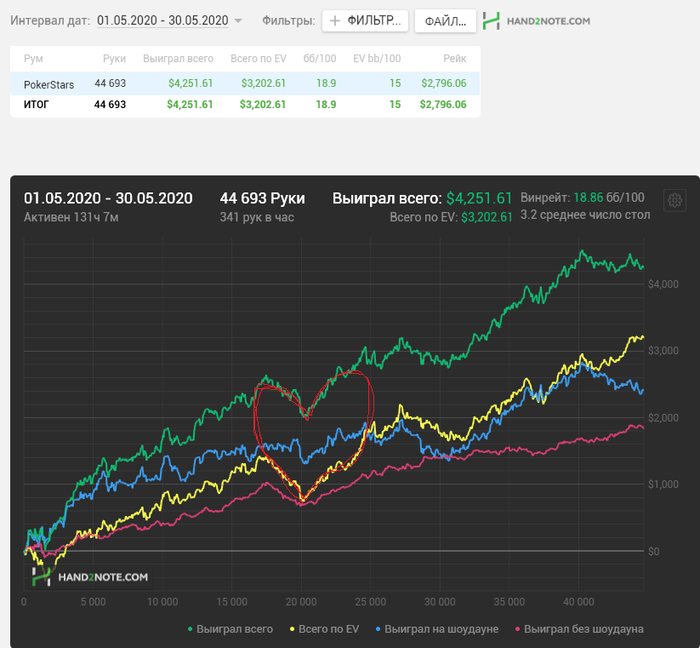Open the 01.05.2020 - 30.05.2020 date range
Screen dimensions: 700x648
point(162,21)
